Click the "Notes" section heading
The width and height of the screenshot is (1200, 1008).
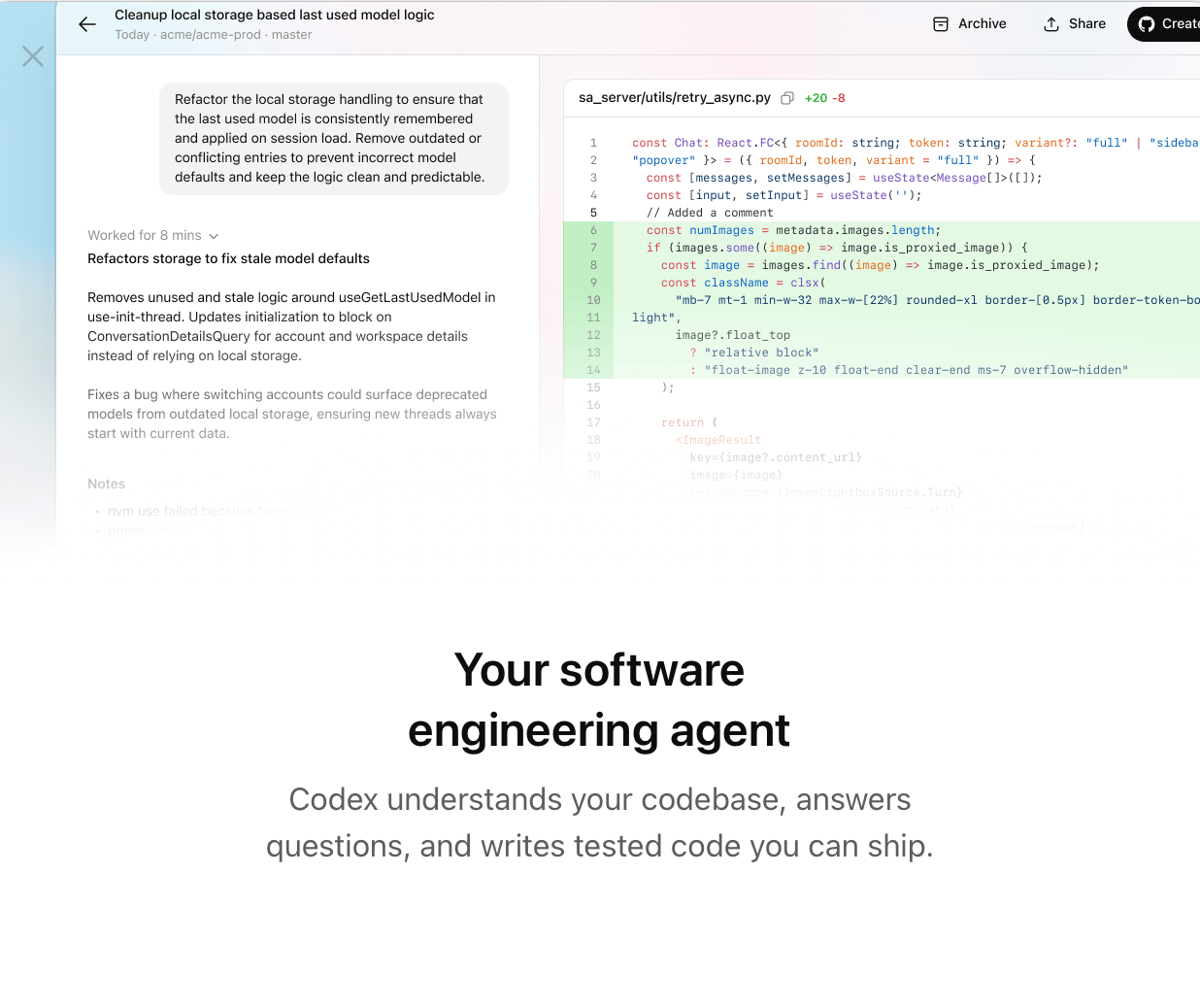pyautogui.click(x=106, y=484)
